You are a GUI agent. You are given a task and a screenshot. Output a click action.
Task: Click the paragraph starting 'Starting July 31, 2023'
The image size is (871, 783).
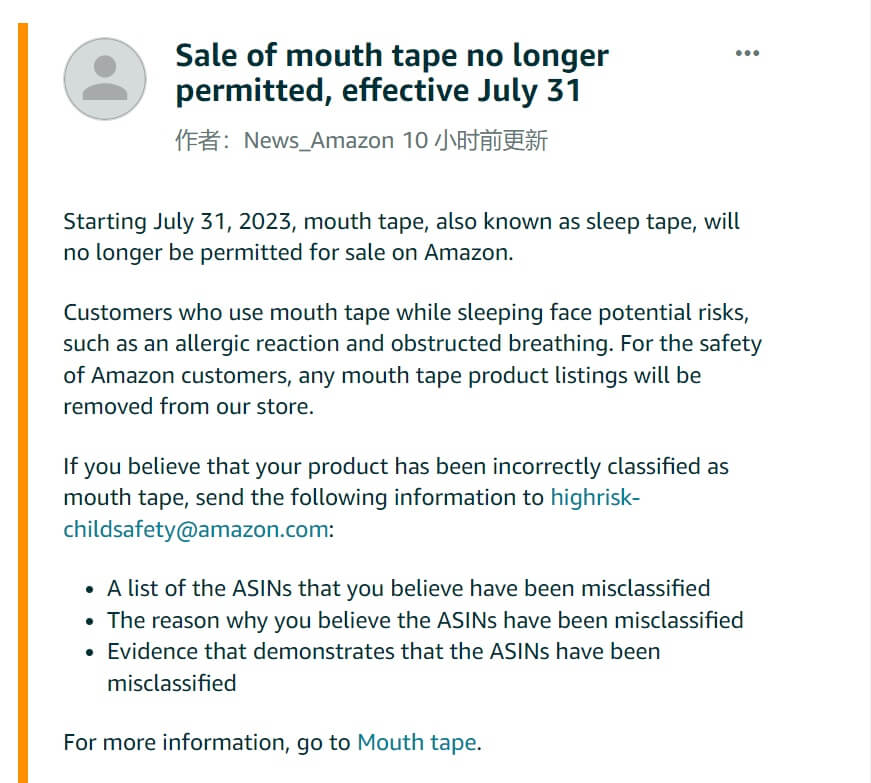pyautogui.click(x=400, y=236)
